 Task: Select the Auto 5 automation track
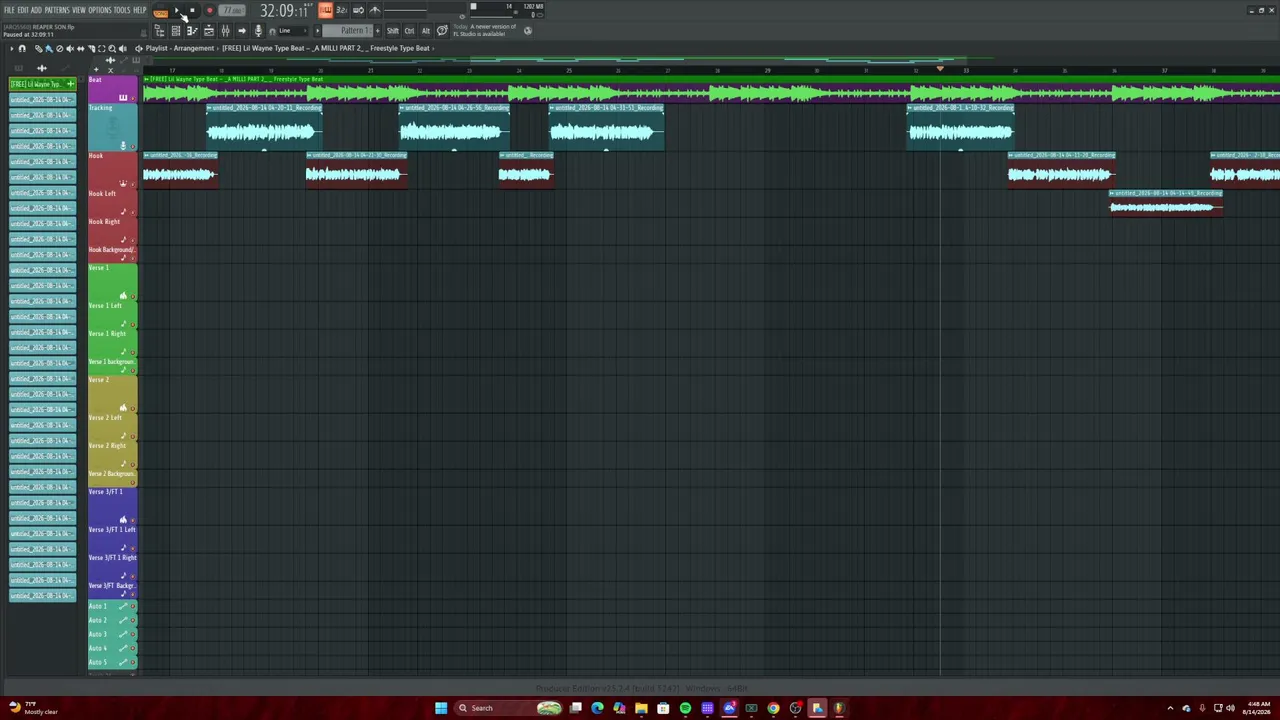(112, 662)
